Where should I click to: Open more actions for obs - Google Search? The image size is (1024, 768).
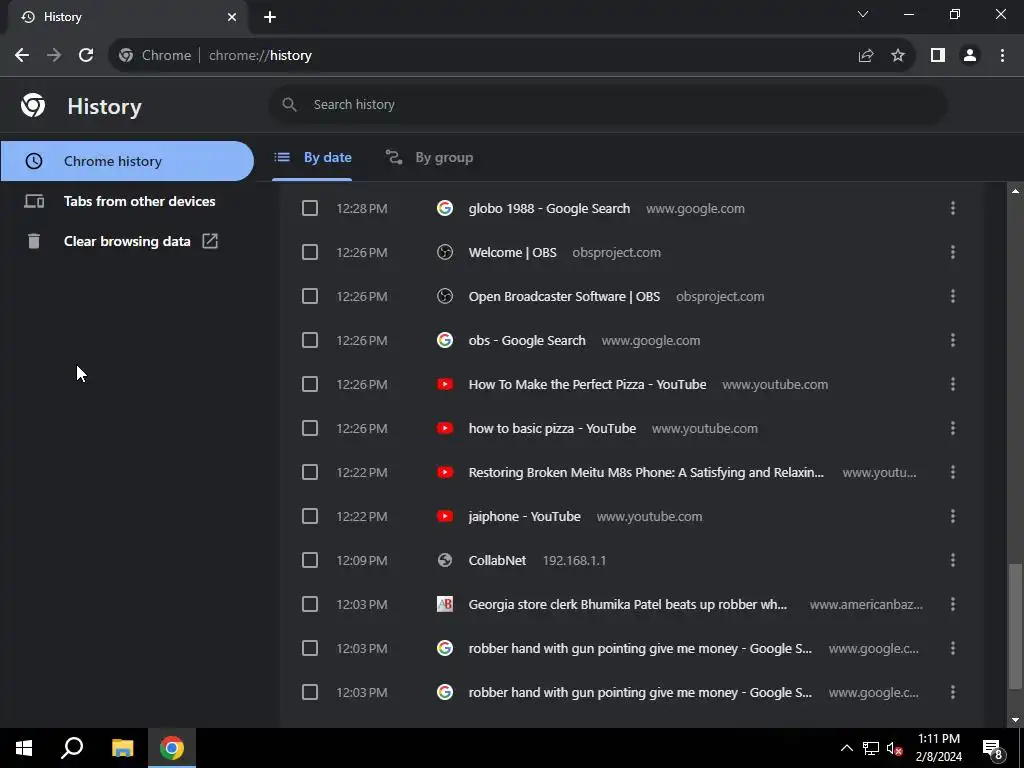tap(953, 340)
